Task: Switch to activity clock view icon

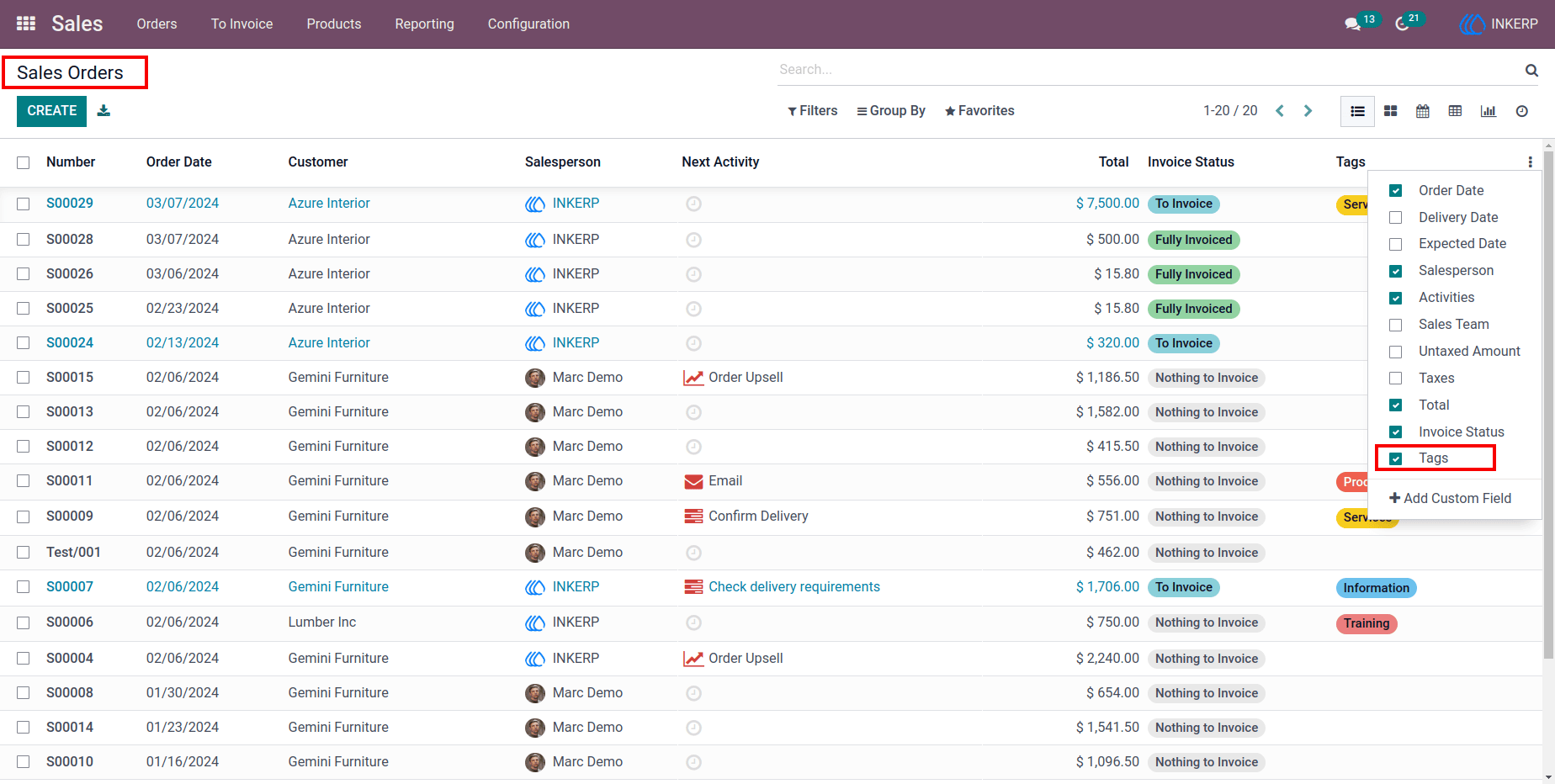Action: click(x=1522, y=111)
